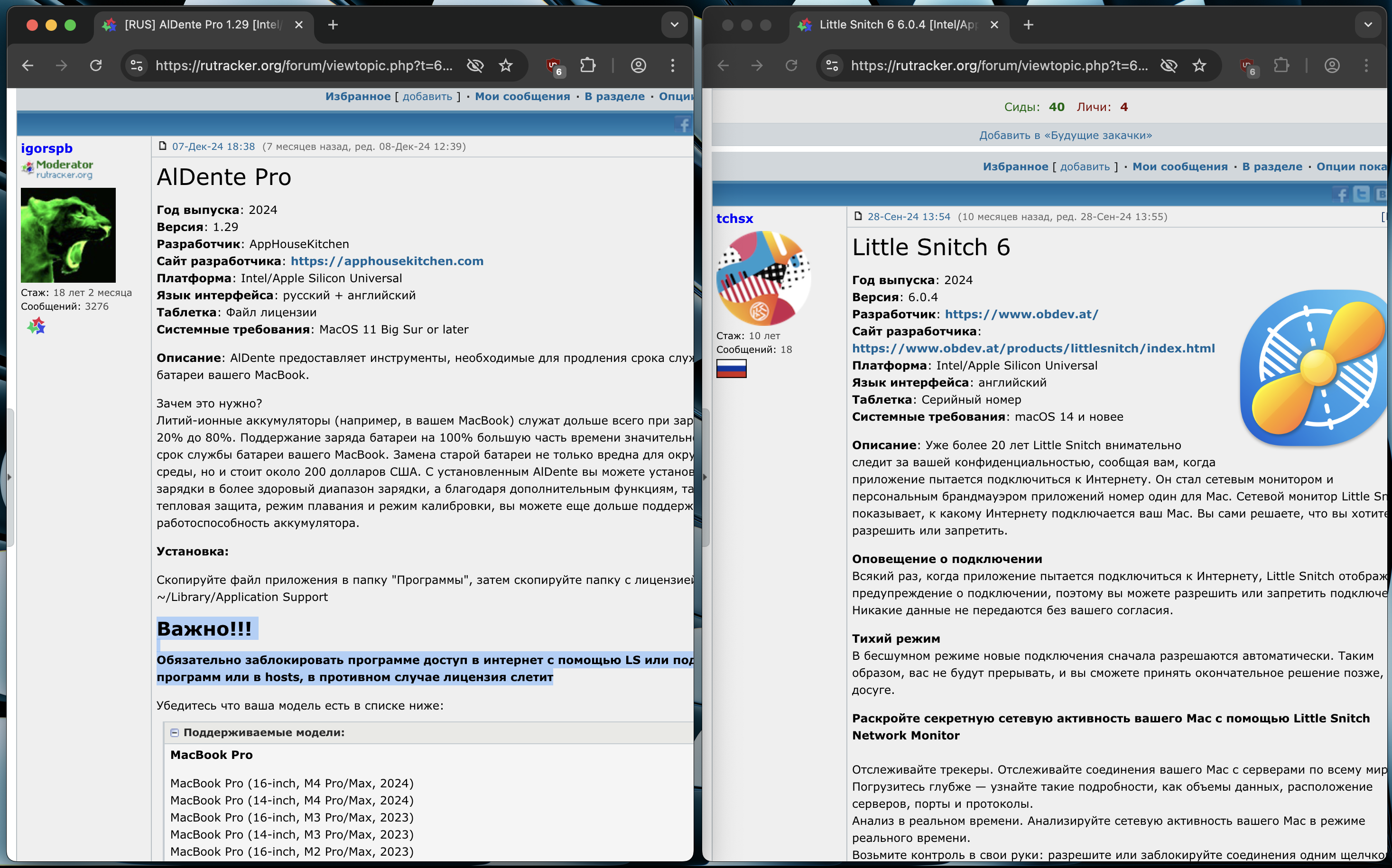Open post date link 28-Сен-24 13:54

[909, 217]
